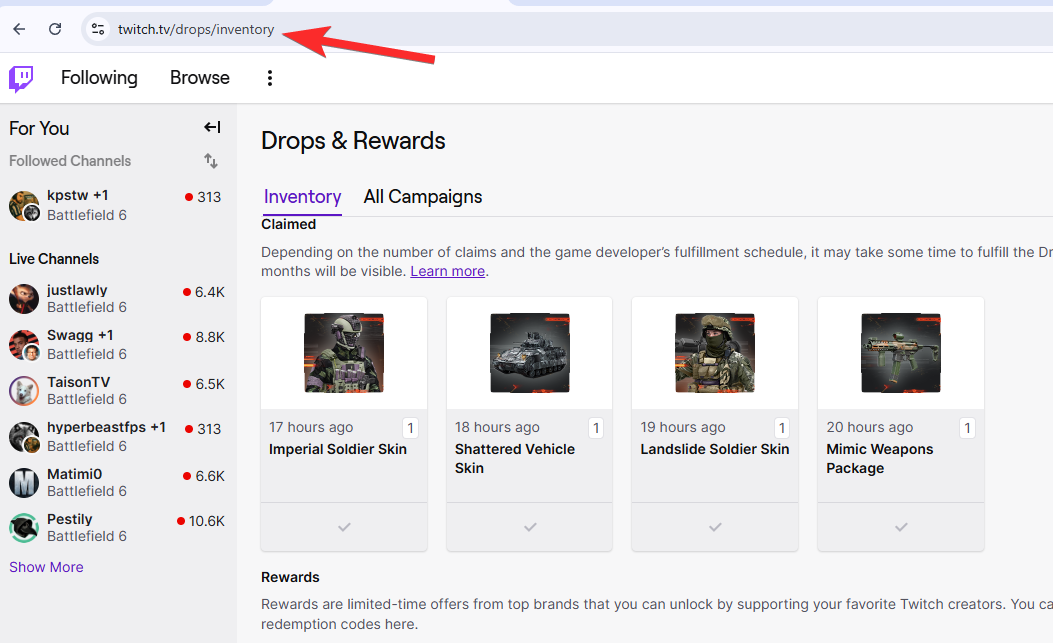Select Matimi0 channel name
1053x643 pixels.
click(x=75, y=474)
